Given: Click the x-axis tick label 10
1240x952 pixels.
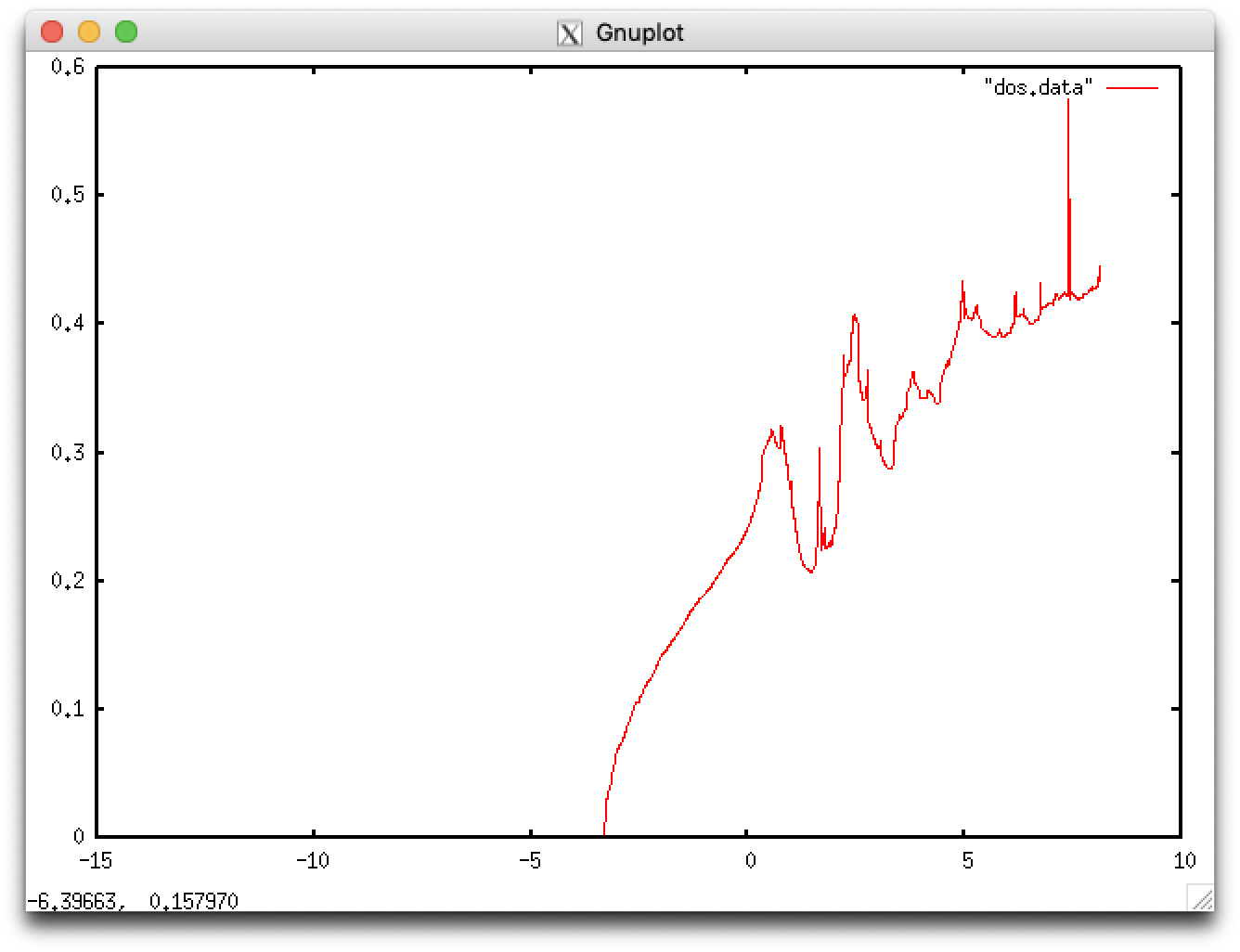Looking at the screenshot, I should pyautogui.click(x=1183, y=861).
